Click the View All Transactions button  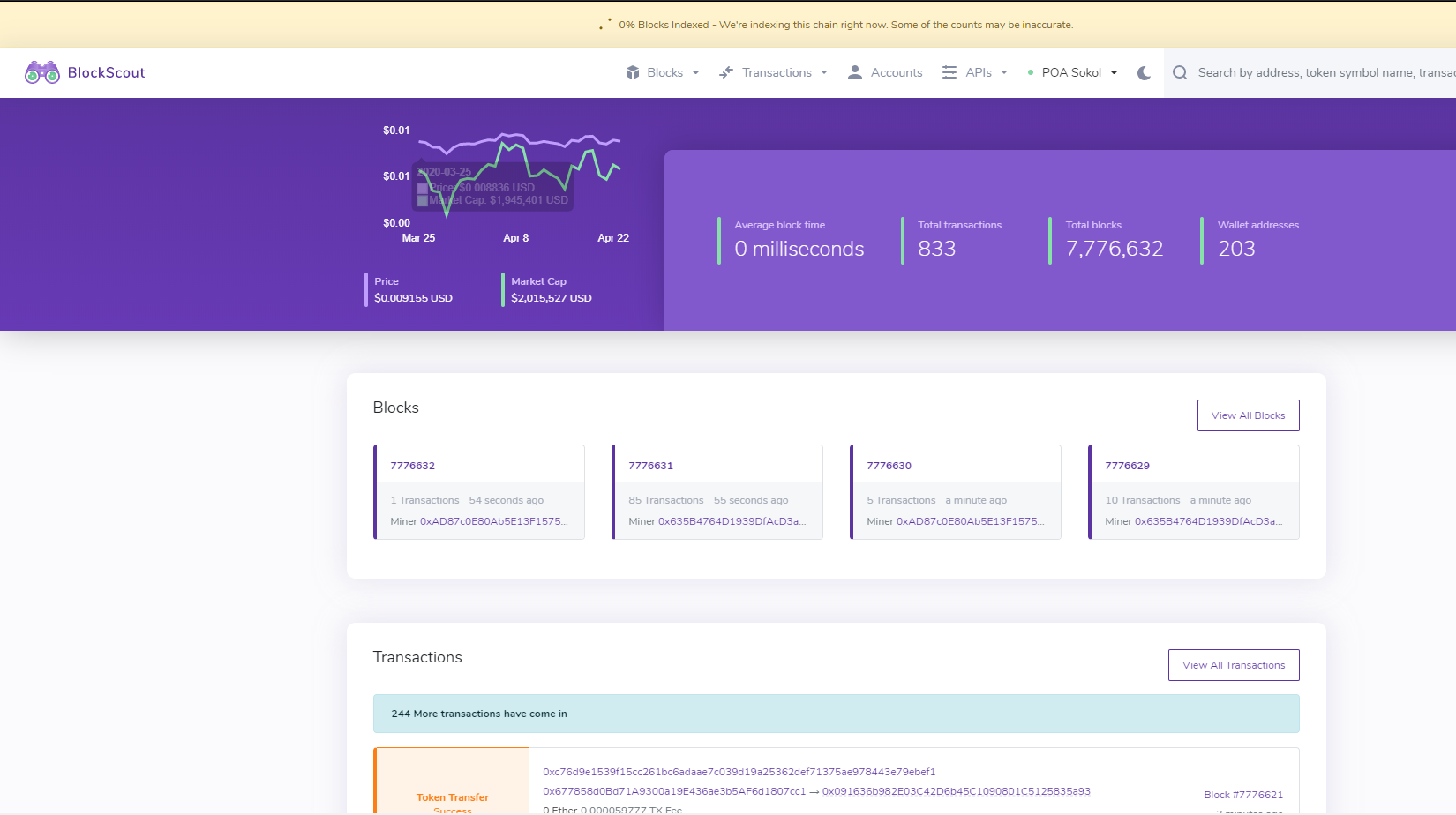click(1233, 664)
